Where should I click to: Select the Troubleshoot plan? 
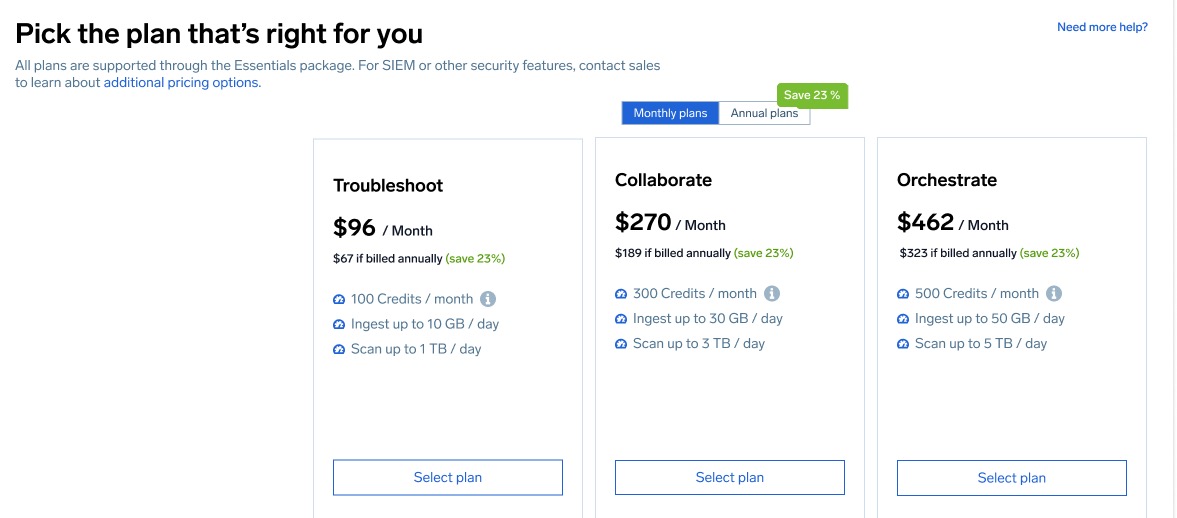(x=447, y=478)
